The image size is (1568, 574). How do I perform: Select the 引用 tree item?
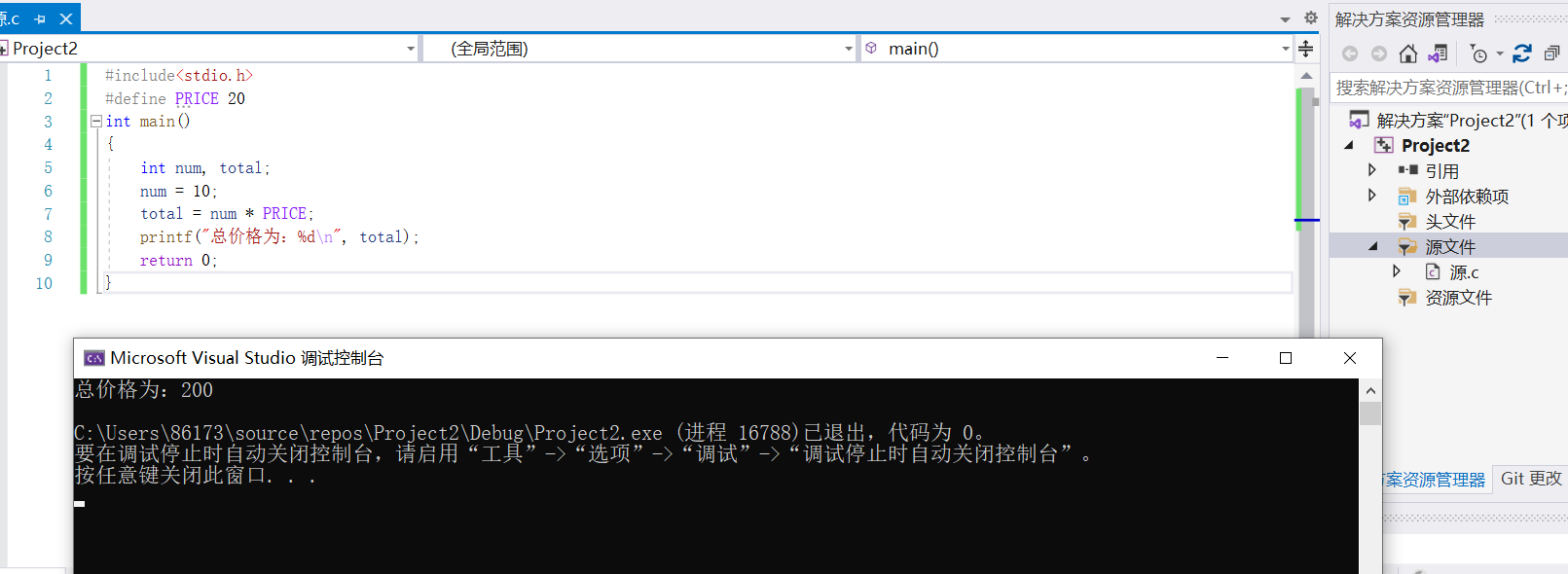pos(1442,171)
